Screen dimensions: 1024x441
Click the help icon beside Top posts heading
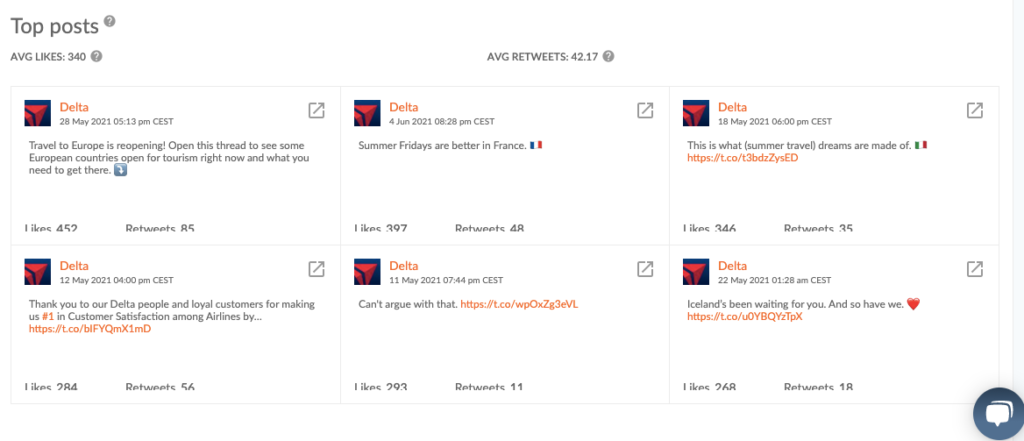click(x=109, y=21)
